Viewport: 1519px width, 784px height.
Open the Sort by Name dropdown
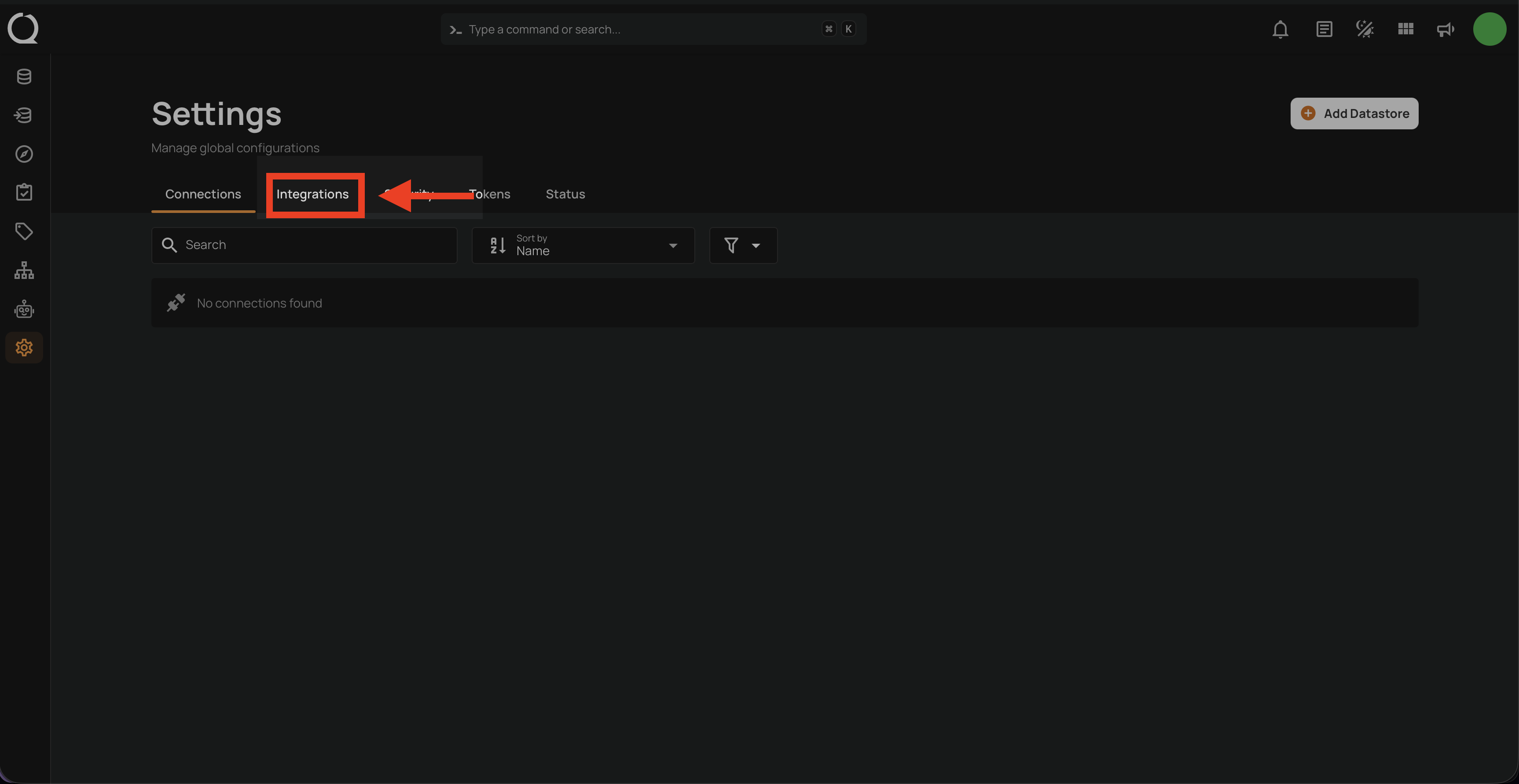coord(583,245)
